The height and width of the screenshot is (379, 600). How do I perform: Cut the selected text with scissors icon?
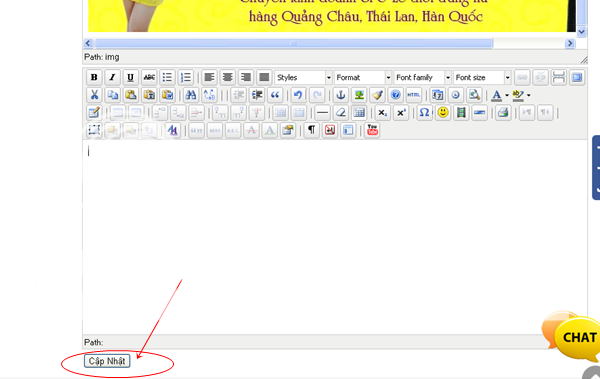pyautogui.click(x=94, y=95)
